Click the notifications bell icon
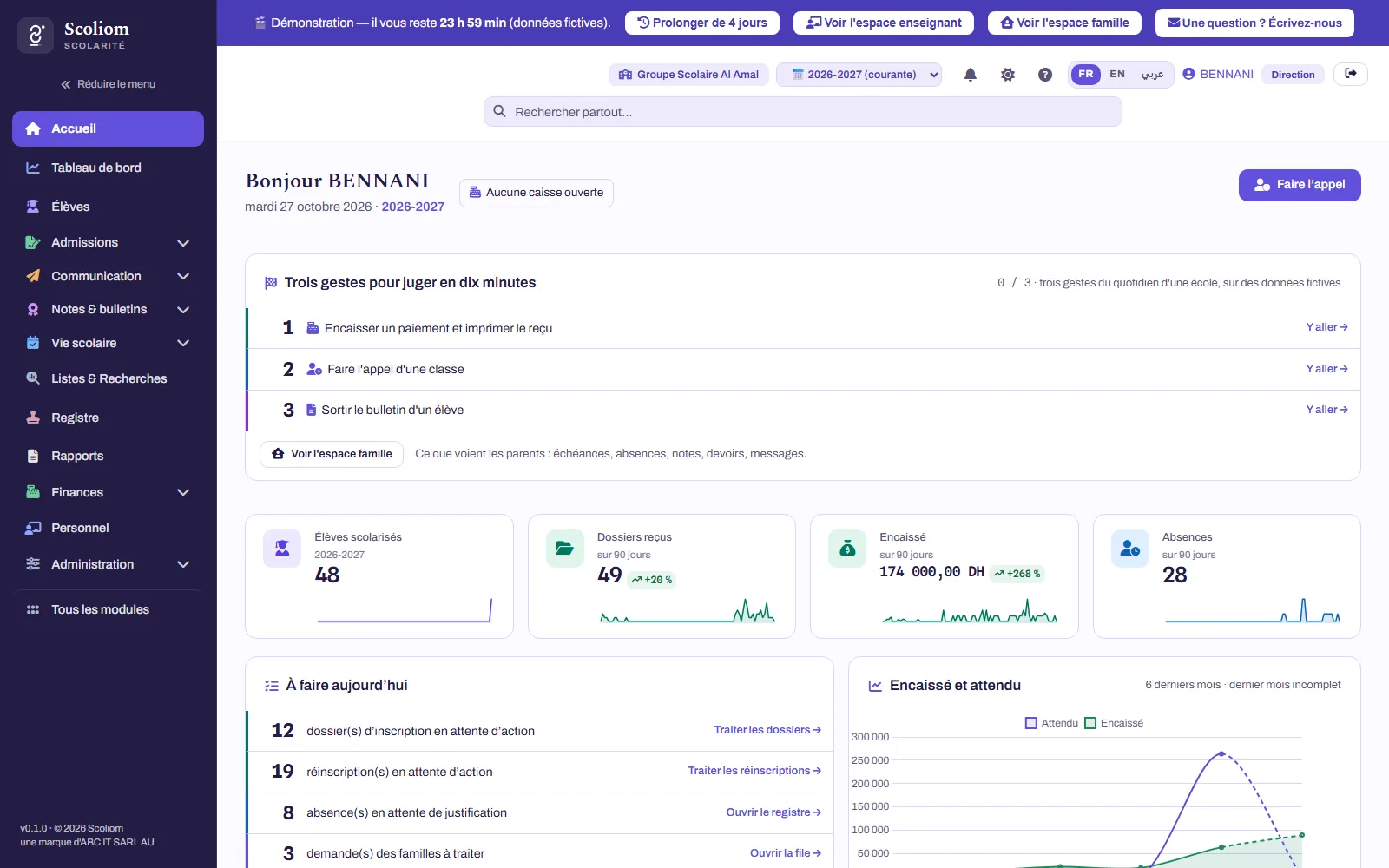Viewport: 1389px width, 868px height. pyautogui.click(x=971, y=75)
